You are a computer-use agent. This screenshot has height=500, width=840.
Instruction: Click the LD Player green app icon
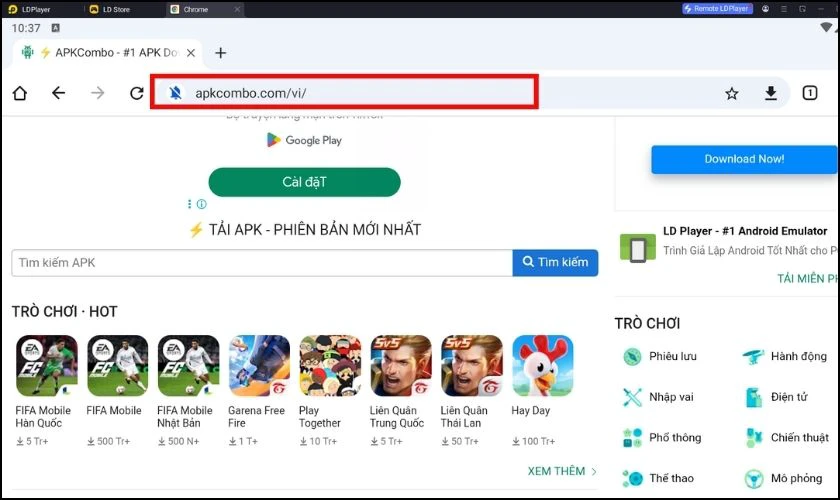click(638, 249)
